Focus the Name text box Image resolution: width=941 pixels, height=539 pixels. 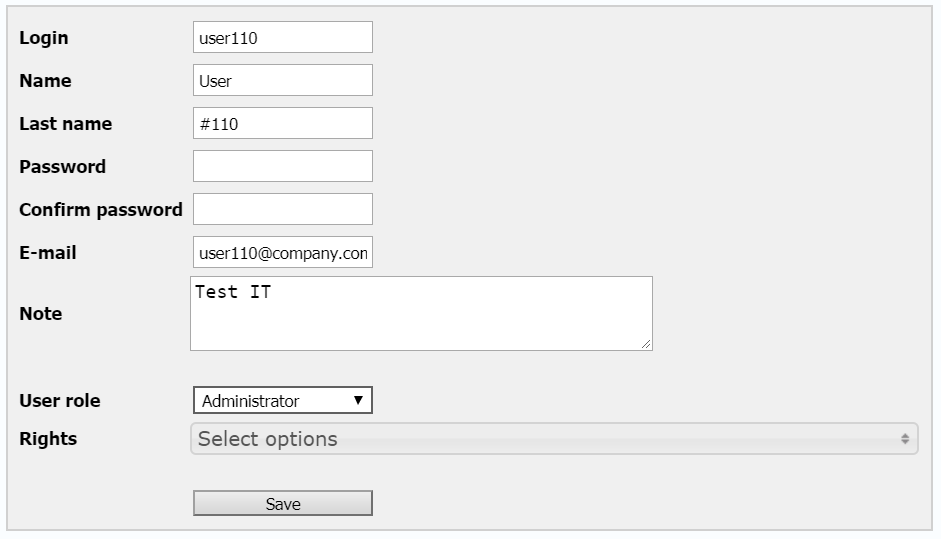click(282, 80)
